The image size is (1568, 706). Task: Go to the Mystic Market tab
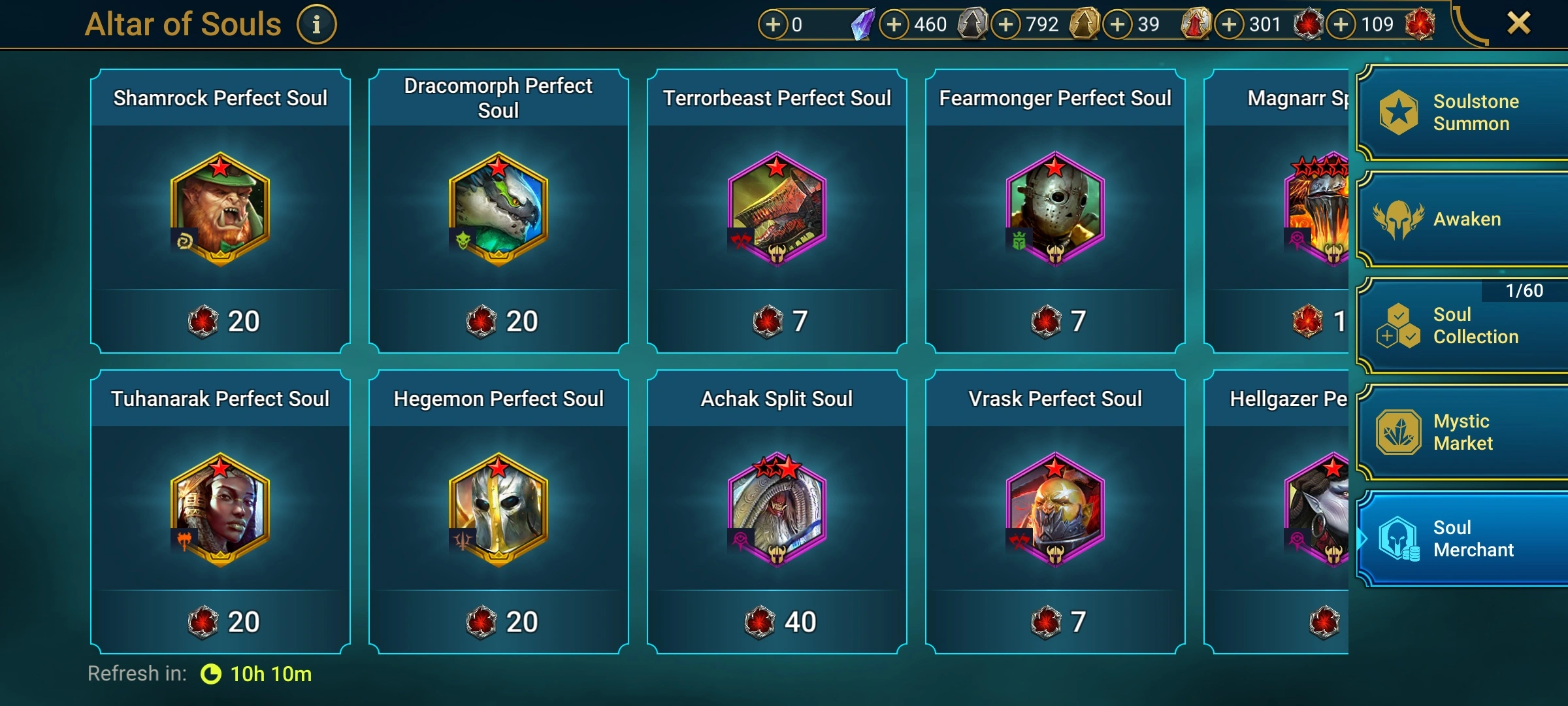tap(1462, 432)
